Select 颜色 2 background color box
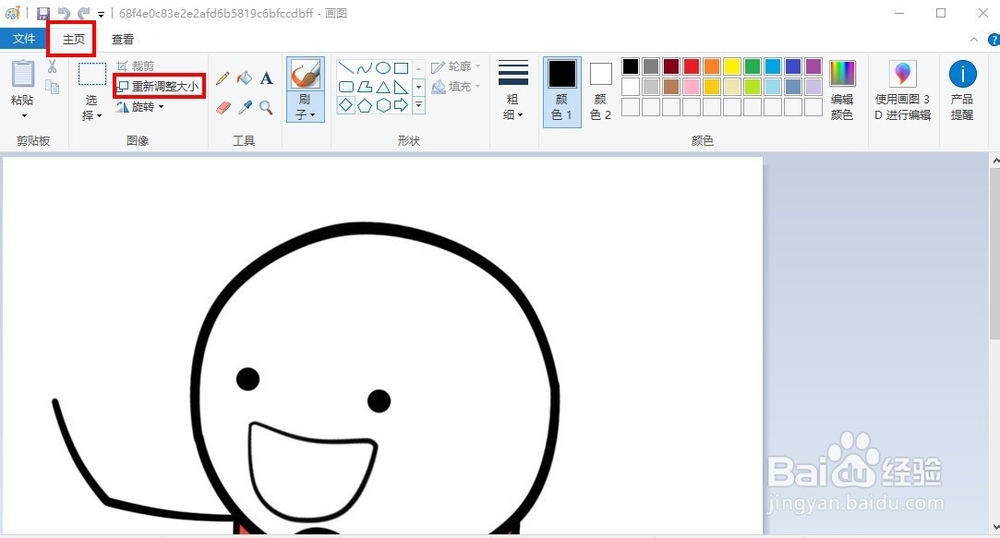Screen dimensions: 1000x538 coord(600,91)
